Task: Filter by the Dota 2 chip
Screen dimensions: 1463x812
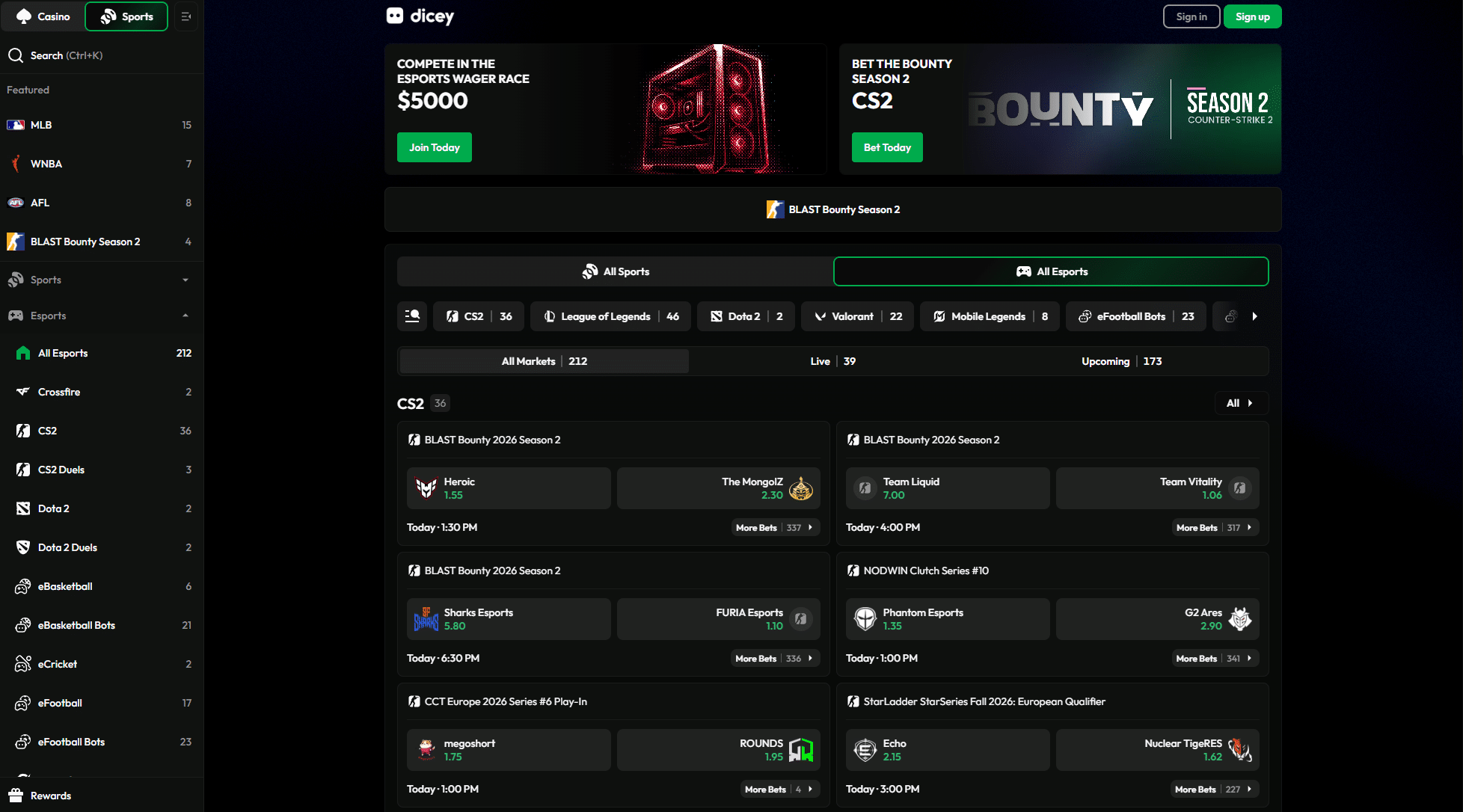Action: click(746, 316)
